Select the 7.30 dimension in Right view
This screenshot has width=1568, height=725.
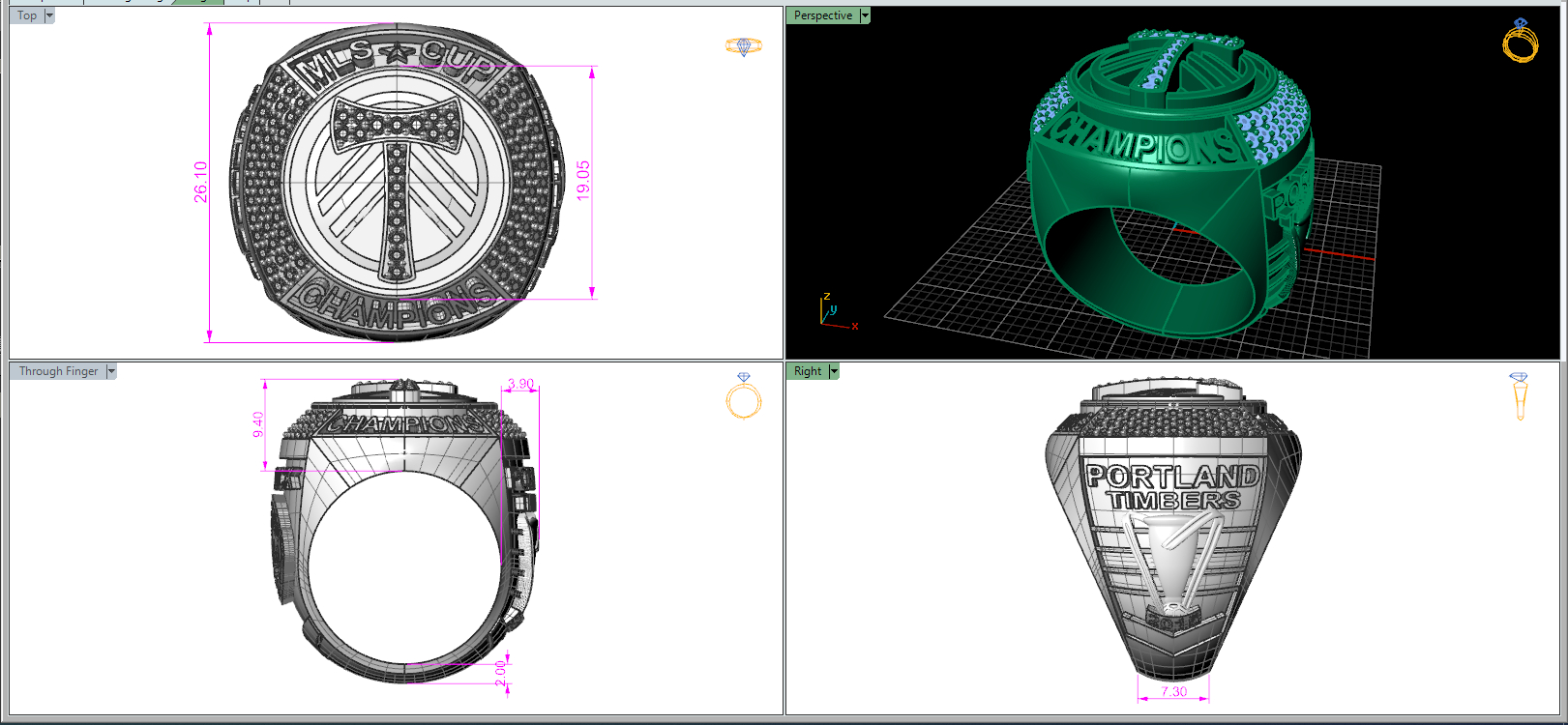pyautogui.click(x=1173, y=691)
